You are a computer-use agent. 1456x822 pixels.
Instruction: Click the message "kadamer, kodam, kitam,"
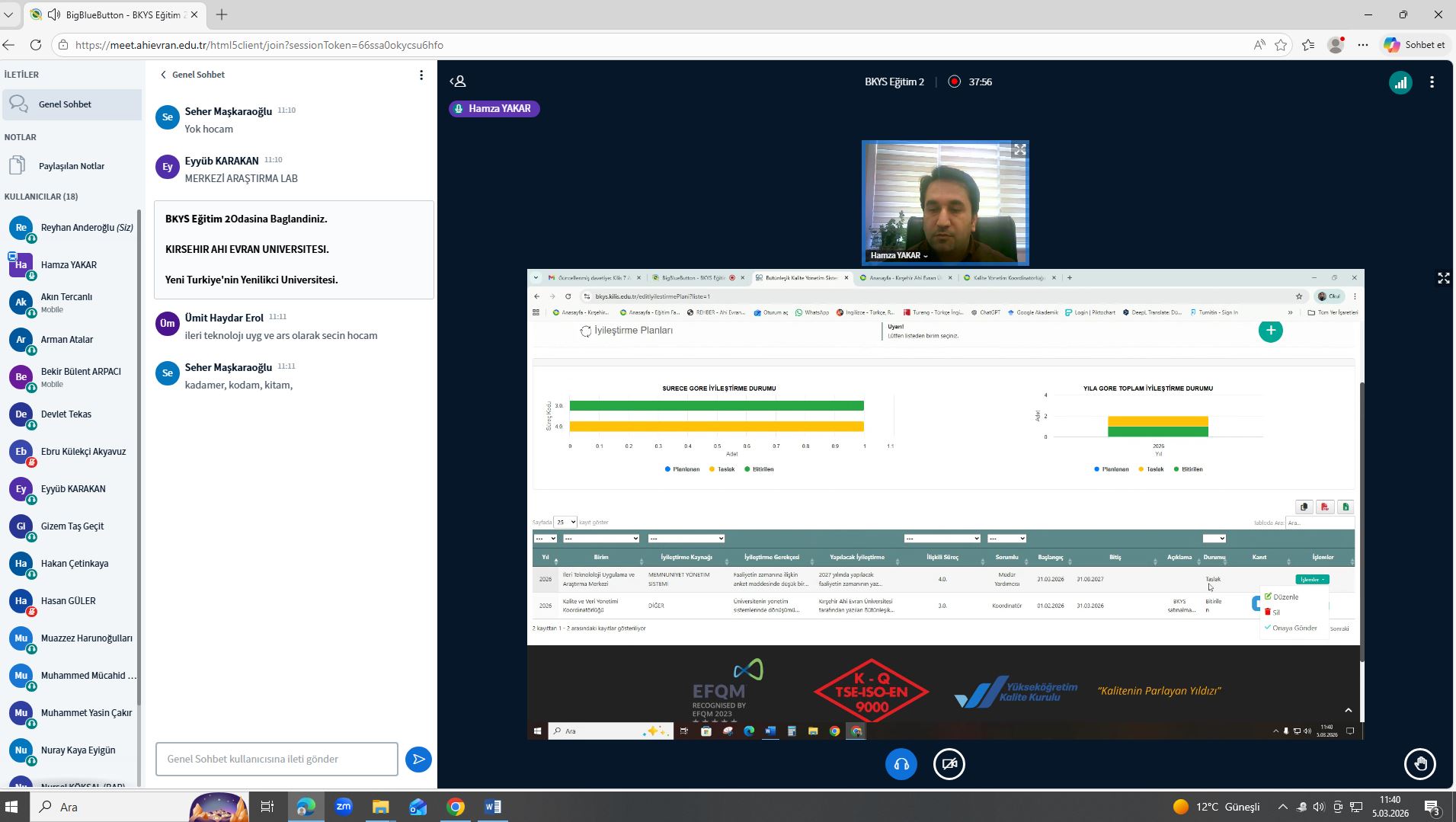pyautogui.click(x=238, y=385)
